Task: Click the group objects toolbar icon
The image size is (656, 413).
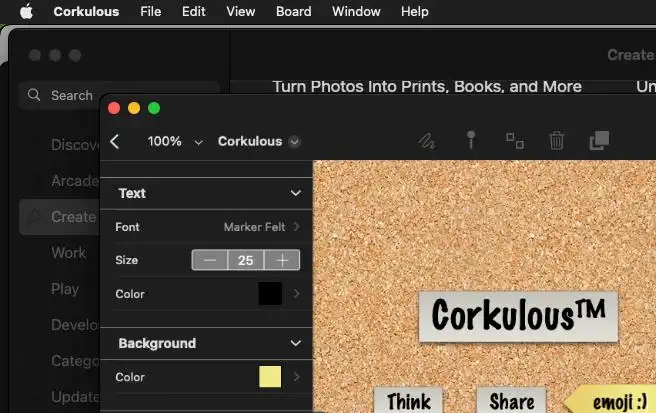Action: (515, 141)
